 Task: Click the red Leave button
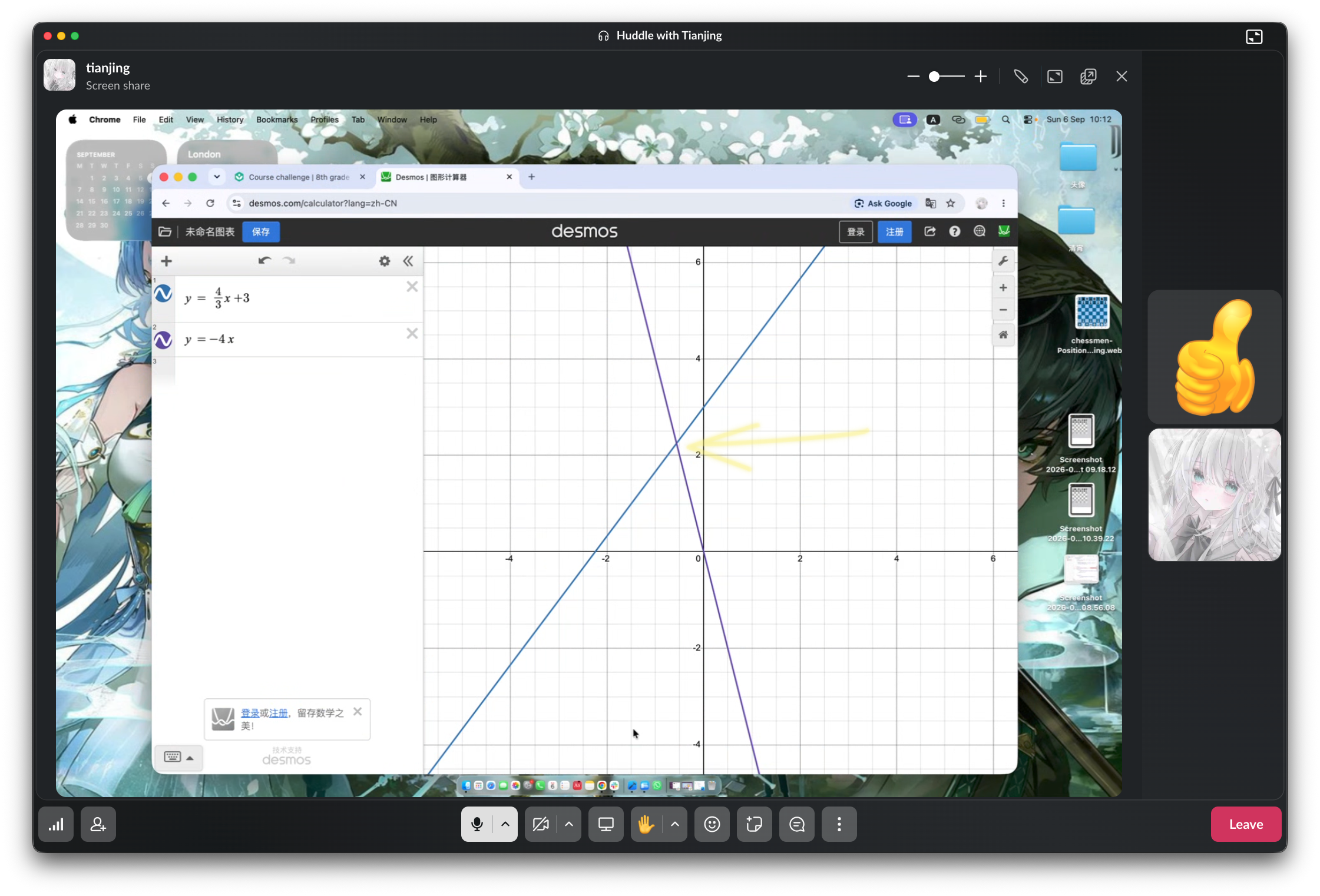(1246, 824)
